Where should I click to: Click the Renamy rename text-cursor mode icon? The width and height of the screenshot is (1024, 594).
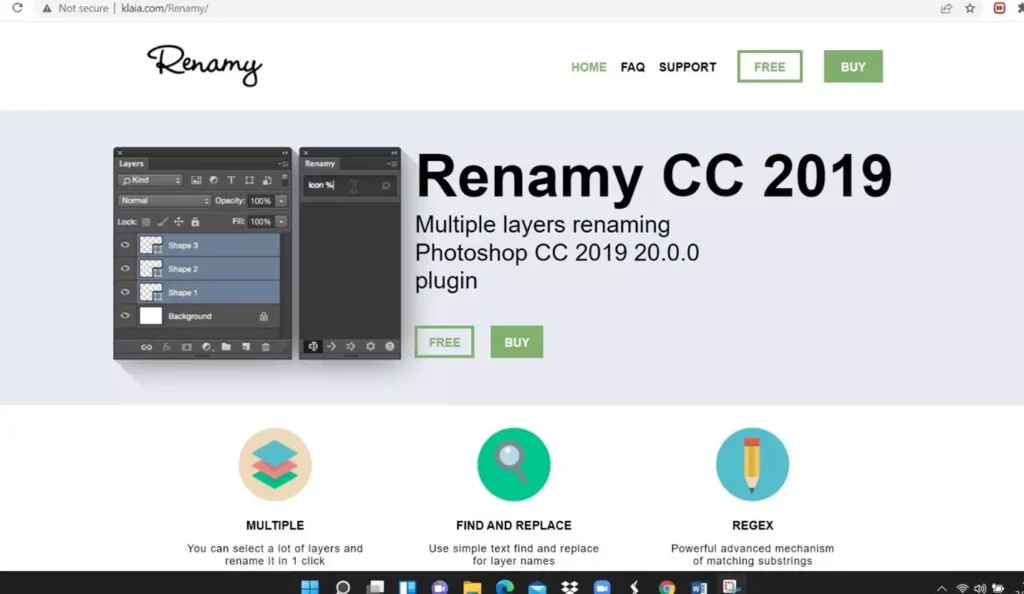click(x=313, y=347)
